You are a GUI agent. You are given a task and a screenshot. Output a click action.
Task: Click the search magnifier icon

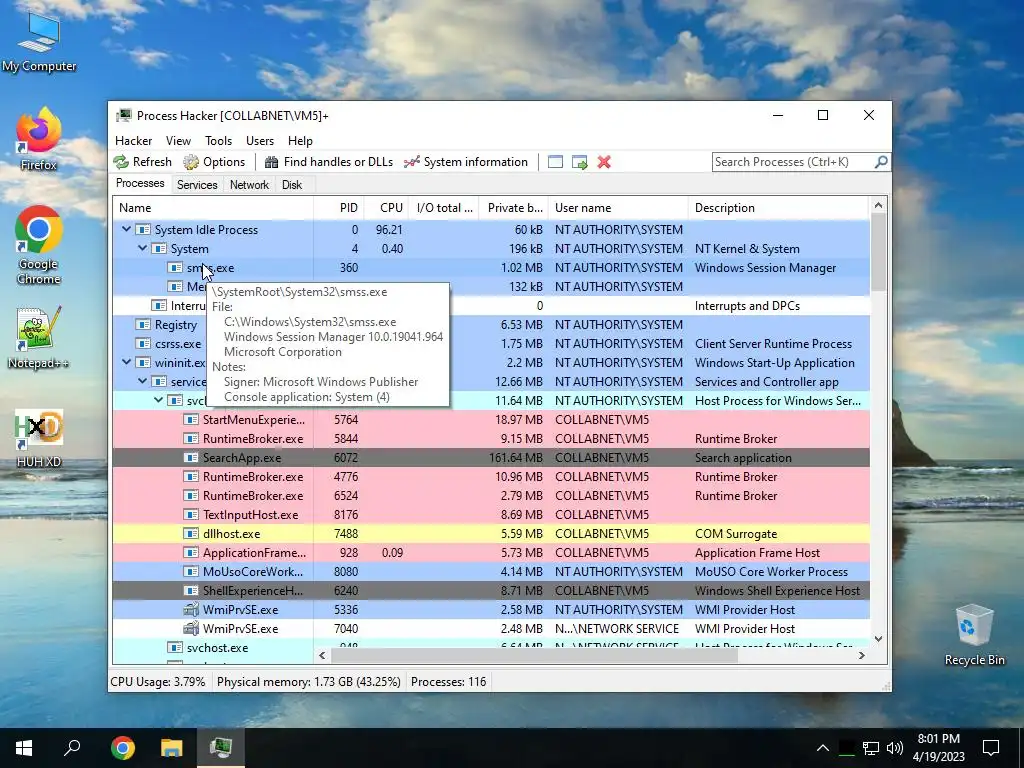coord(881,161)
